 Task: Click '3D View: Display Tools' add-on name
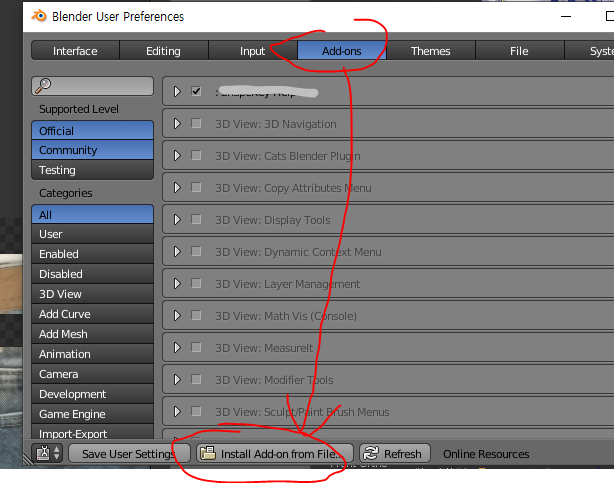point(273,220)
